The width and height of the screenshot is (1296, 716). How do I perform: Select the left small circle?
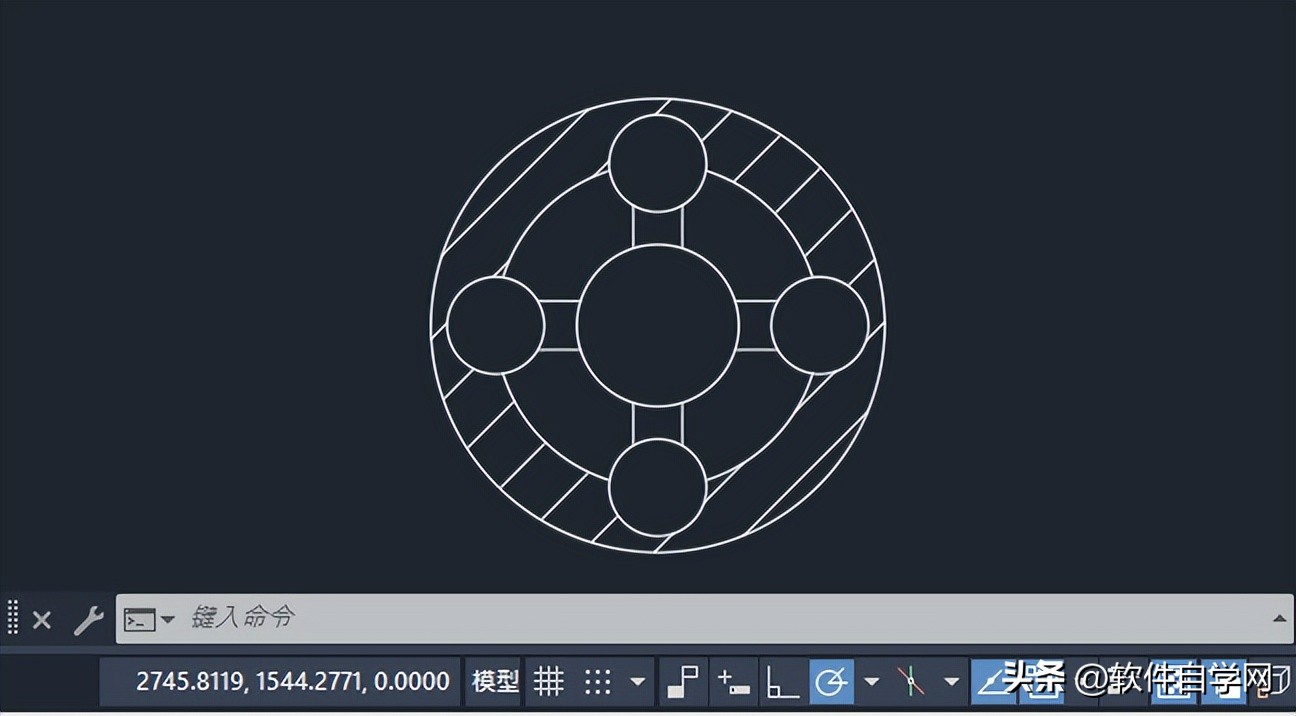point(496,325)
